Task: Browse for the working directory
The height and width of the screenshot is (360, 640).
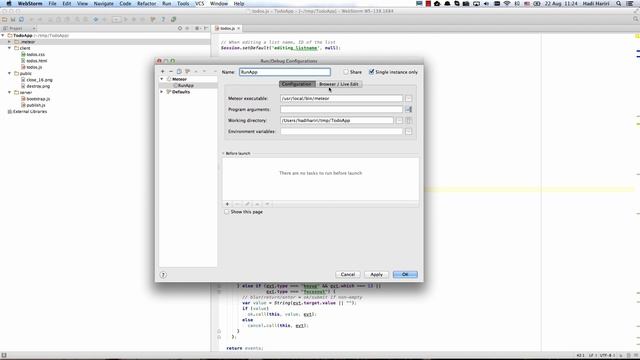Action: tap(399, 120)
